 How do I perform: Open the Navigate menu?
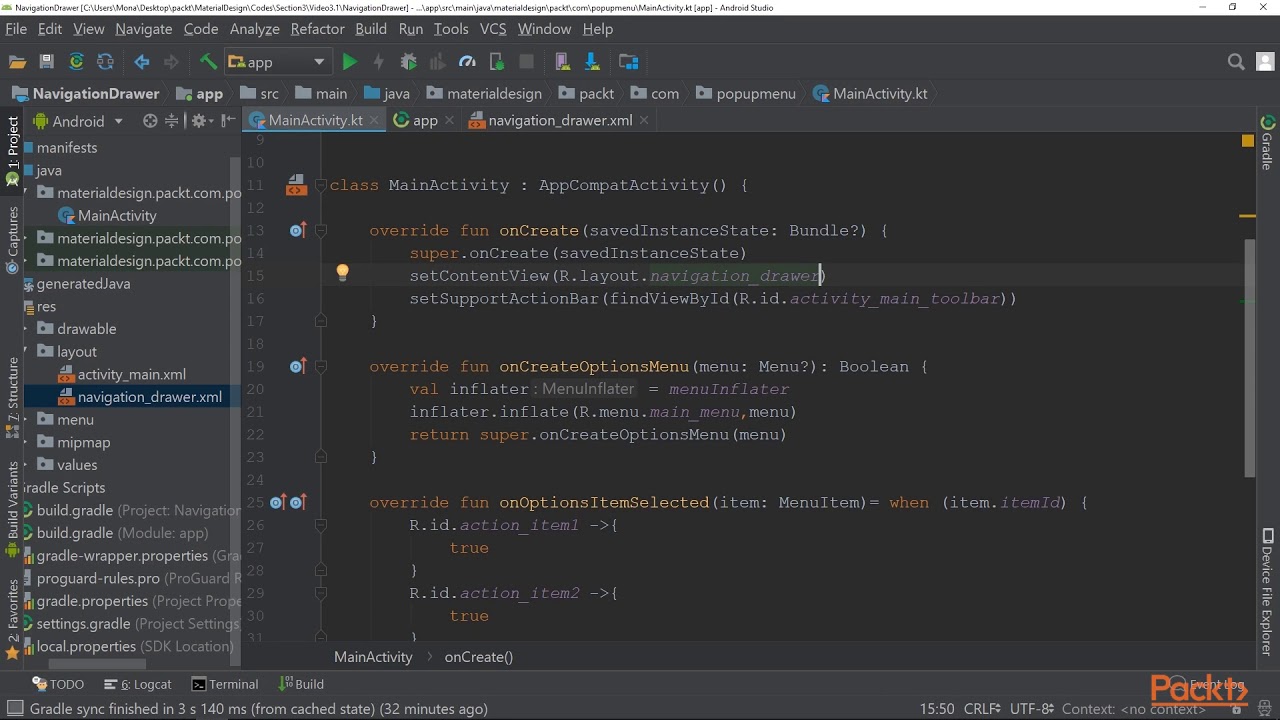pyautogui.click(x=144, y=29)
